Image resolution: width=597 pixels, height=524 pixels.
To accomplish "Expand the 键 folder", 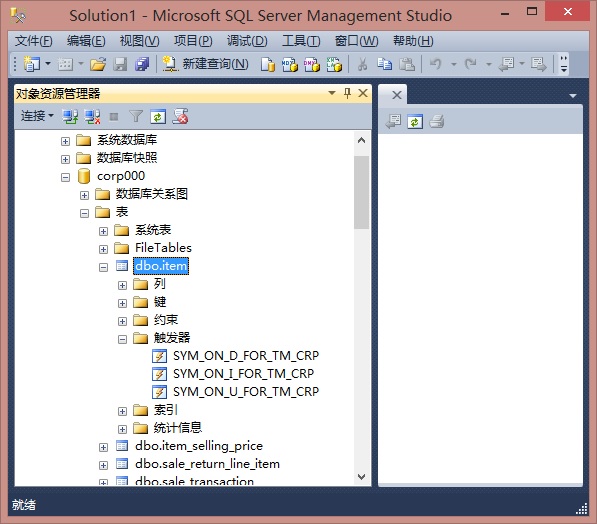I will click(x=122, y=304).
